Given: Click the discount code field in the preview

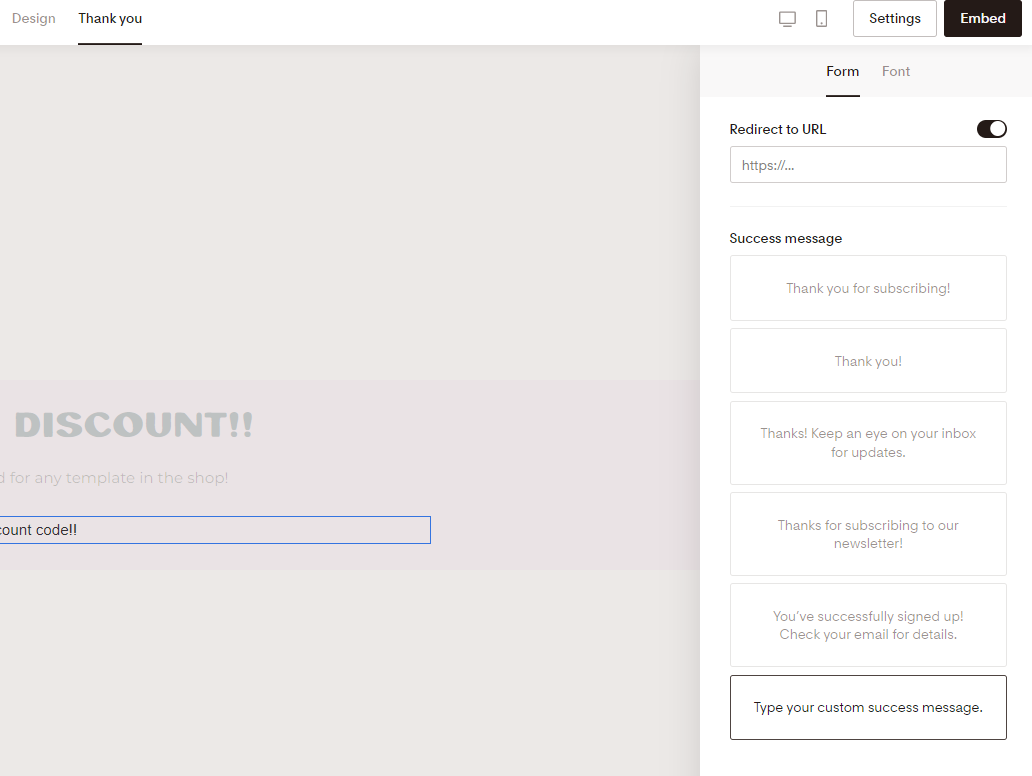Looking at the screenshot, I should 215,530.
